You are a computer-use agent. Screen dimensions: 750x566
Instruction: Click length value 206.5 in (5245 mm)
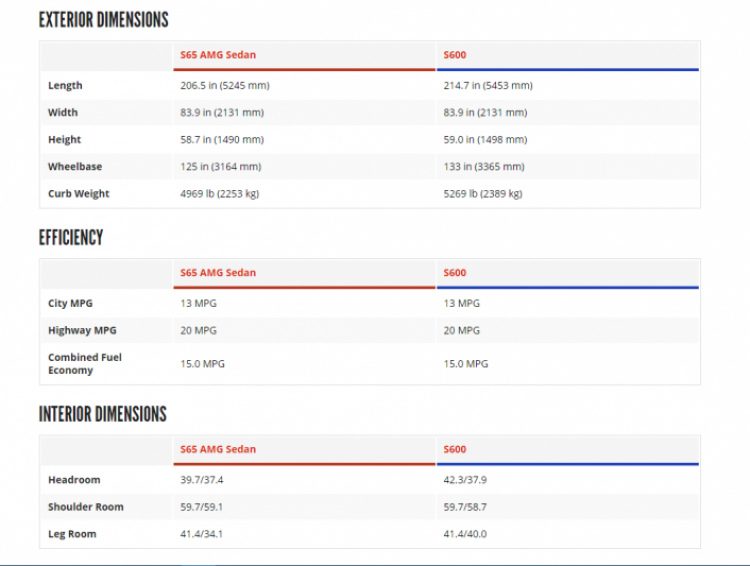tap(225, 86)
